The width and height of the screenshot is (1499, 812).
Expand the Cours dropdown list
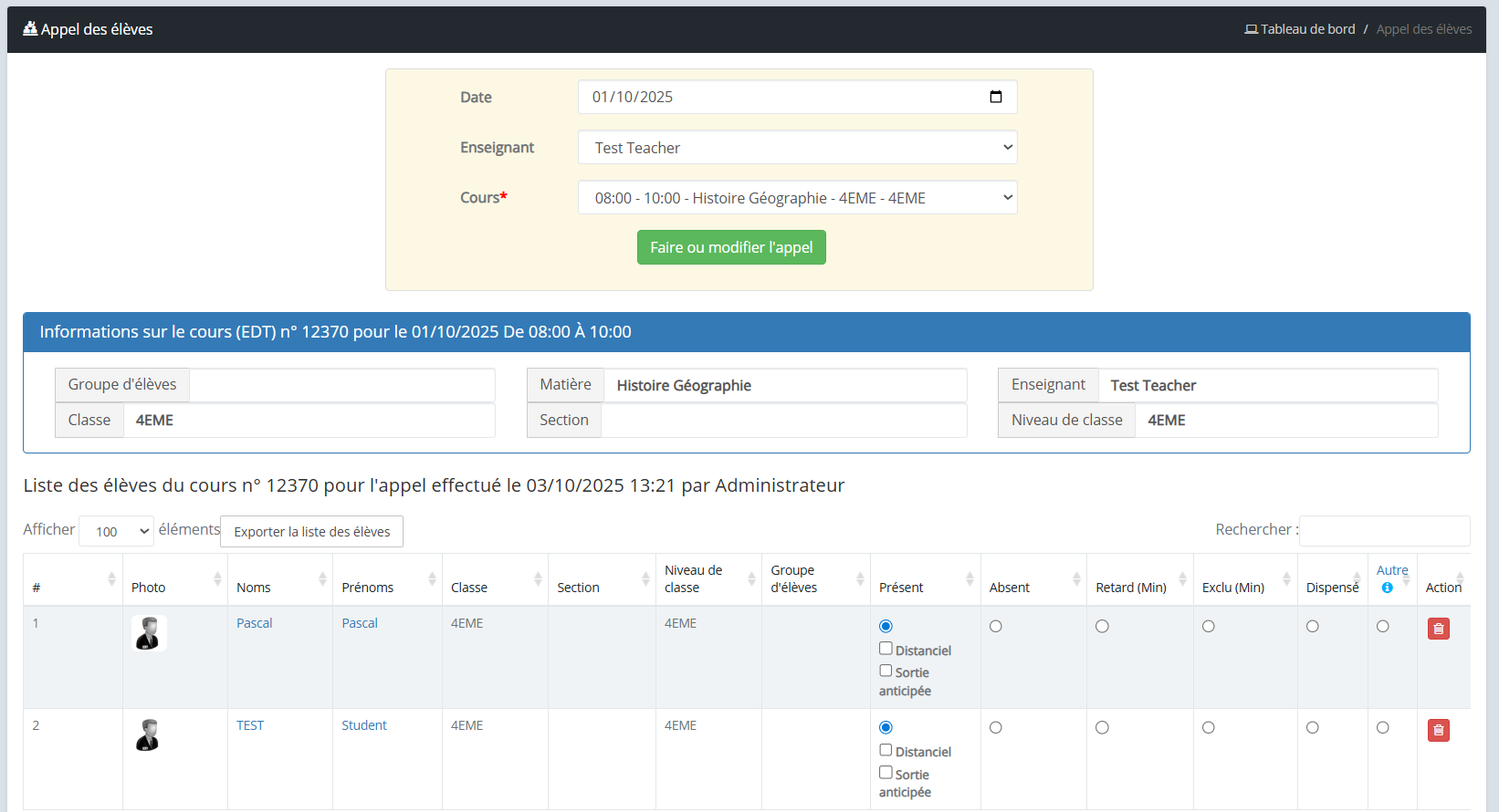coord(797,198)
